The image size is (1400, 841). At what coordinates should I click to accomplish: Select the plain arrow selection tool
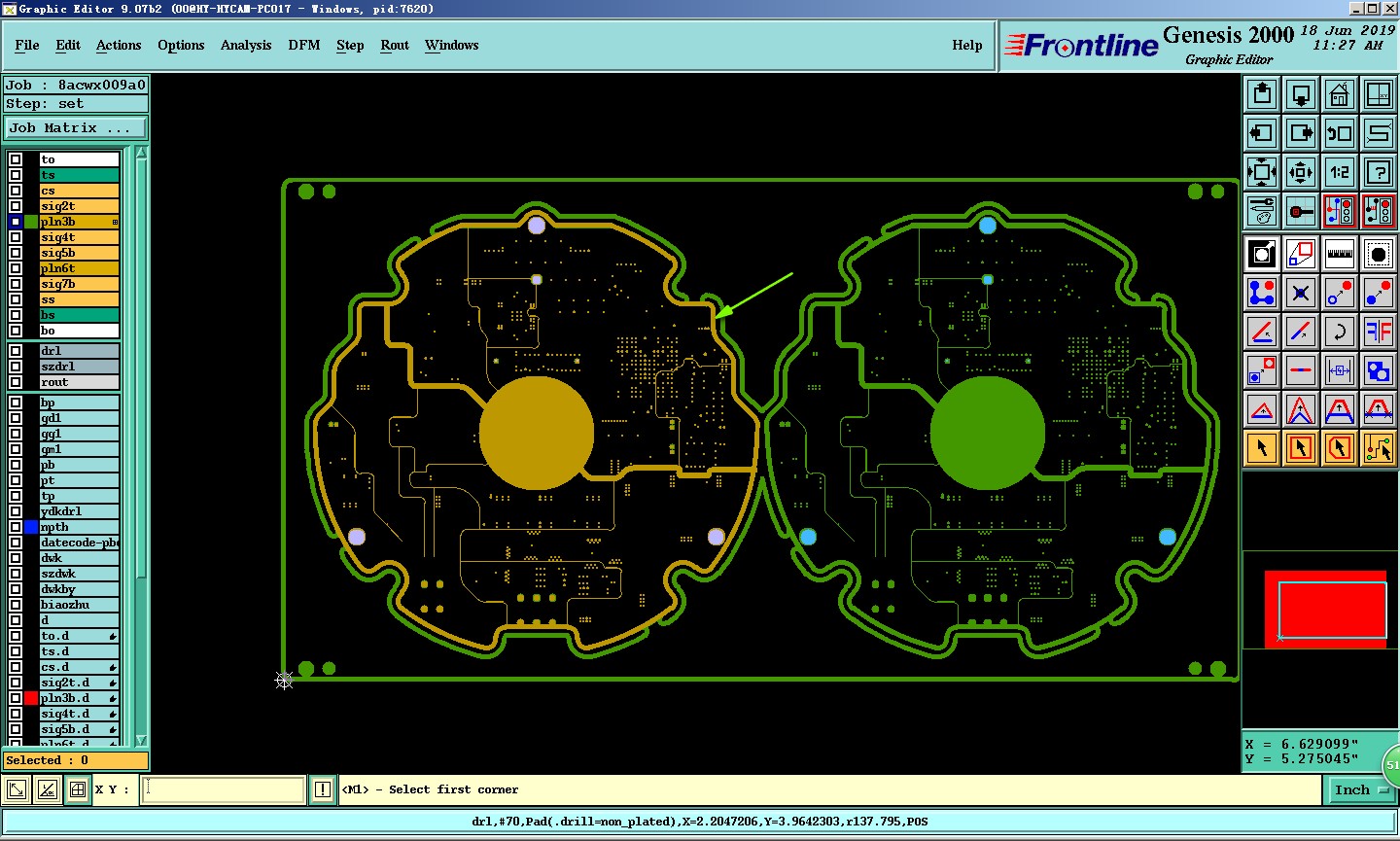pyautogui.click(x=1262, y=448)
